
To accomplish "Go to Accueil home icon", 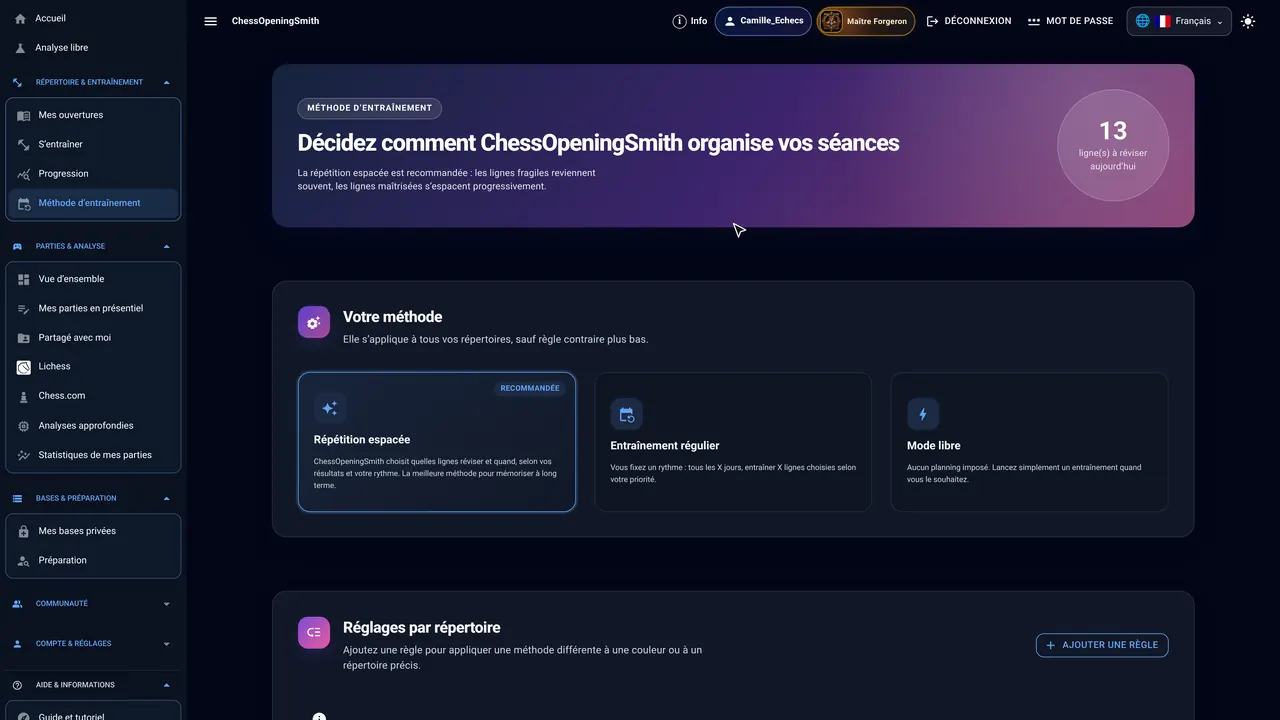I will point(20,19).
